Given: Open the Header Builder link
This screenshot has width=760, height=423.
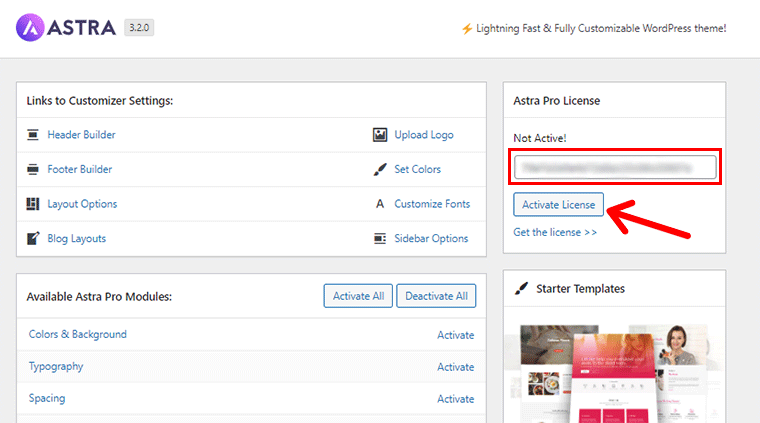Looking at the screenshot, I should 81,135.
